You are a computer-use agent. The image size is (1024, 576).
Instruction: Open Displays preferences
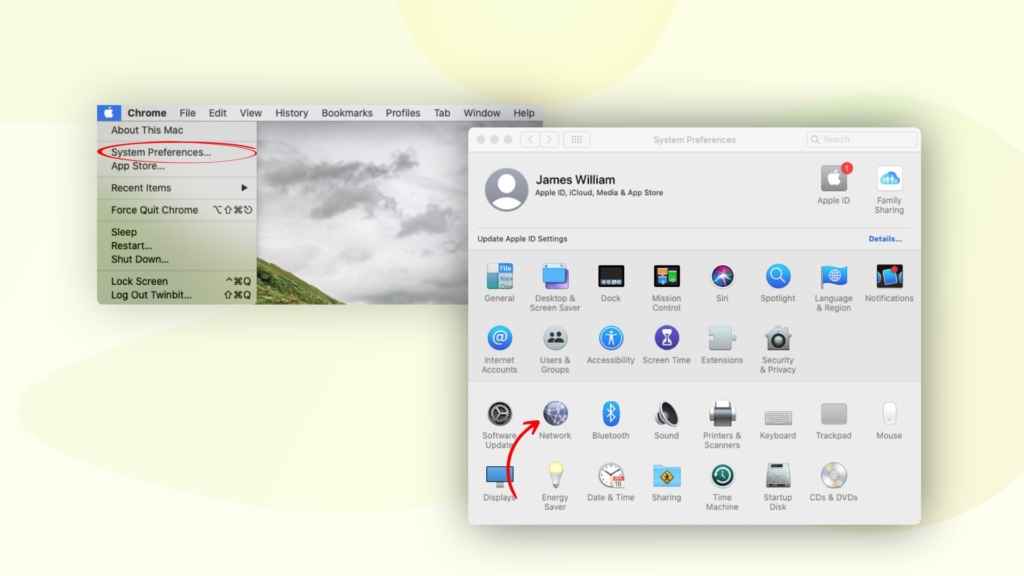500,482
